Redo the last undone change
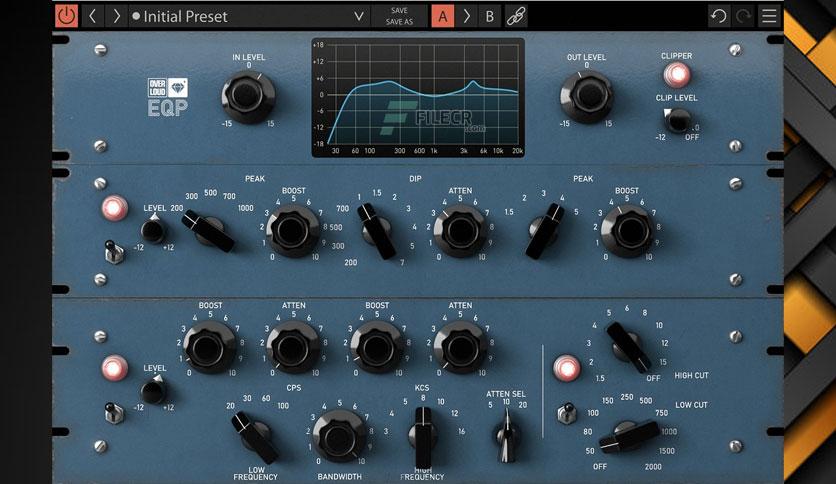836x484 pixels. tap(743, 16)
